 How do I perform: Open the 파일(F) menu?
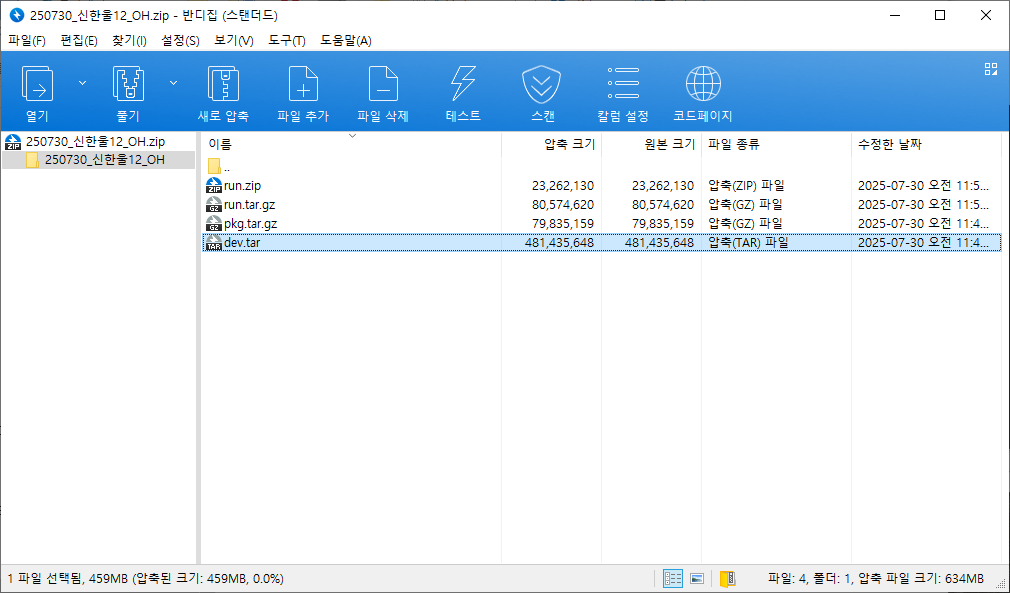point(27,40)
